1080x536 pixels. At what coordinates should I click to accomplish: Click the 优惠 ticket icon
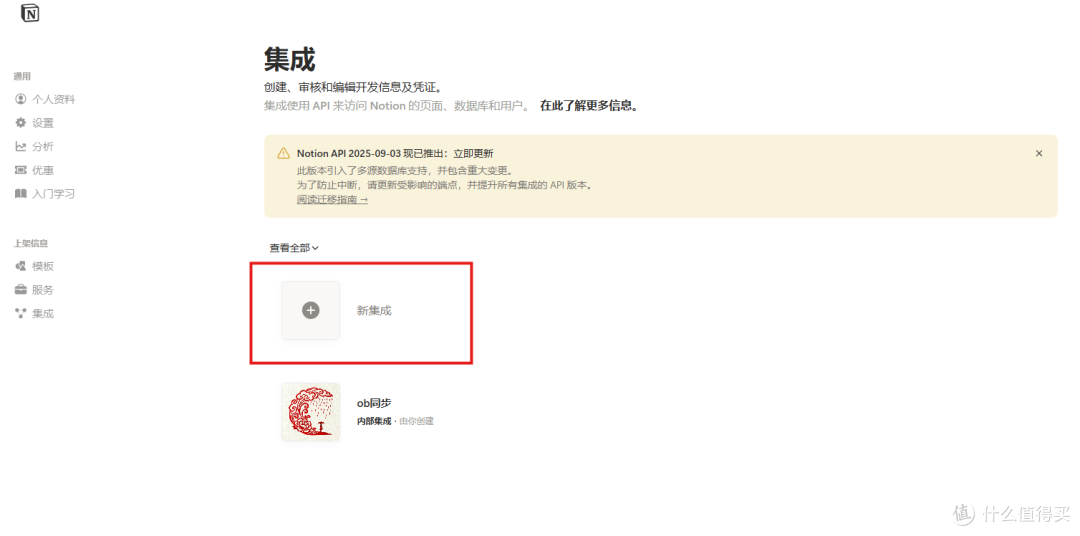click(x=21, y=170)
